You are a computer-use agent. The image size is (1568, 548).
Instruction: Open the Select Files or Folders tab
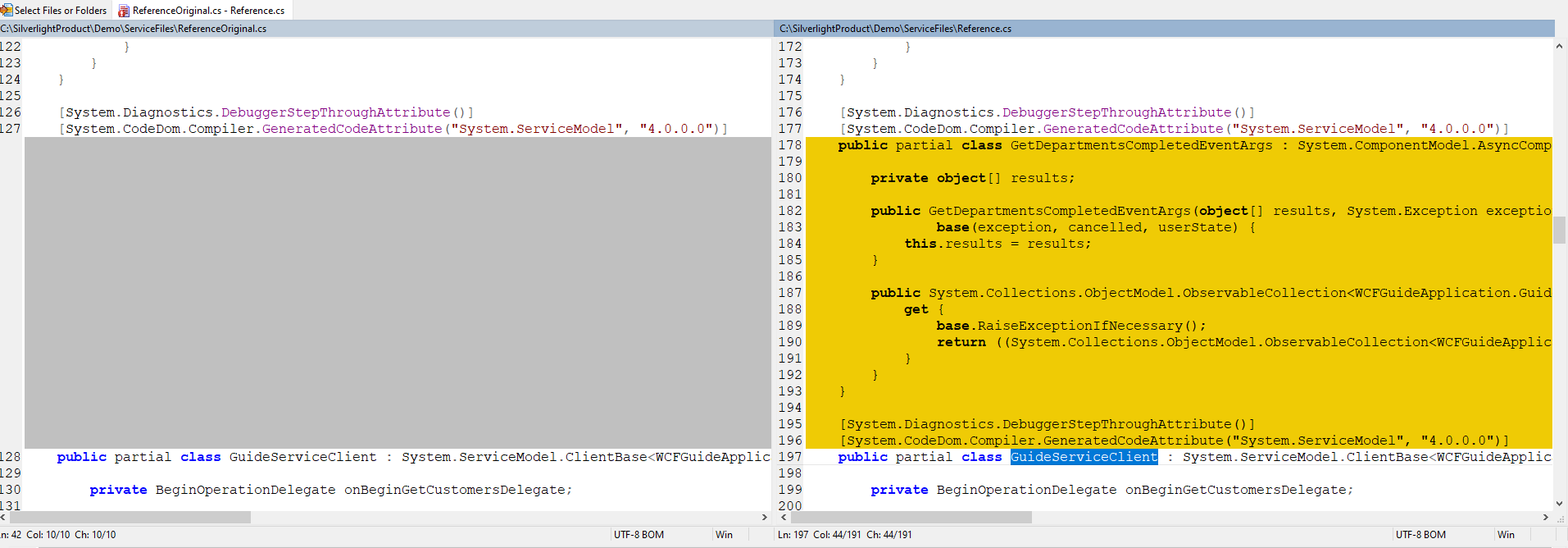55,11
